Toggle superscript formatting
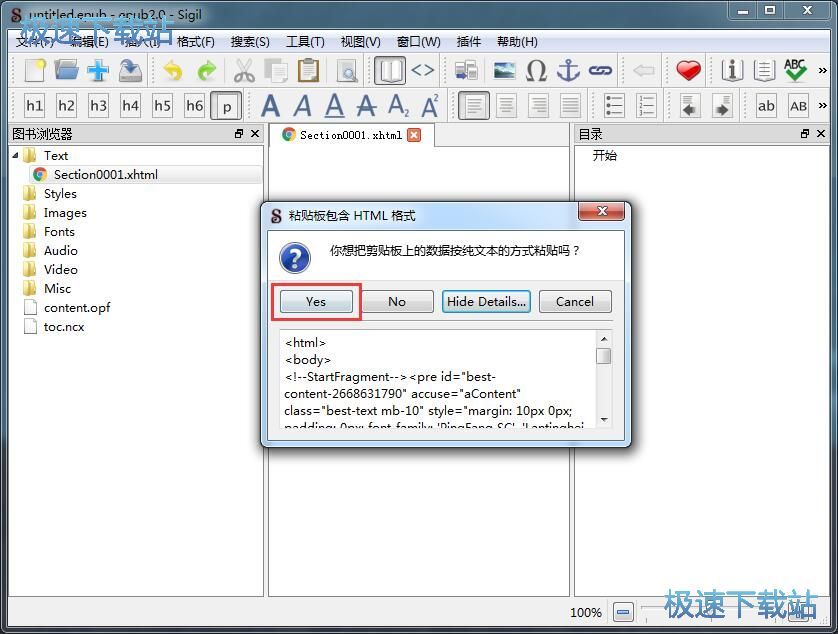The image size is (838, 634). 430,106
